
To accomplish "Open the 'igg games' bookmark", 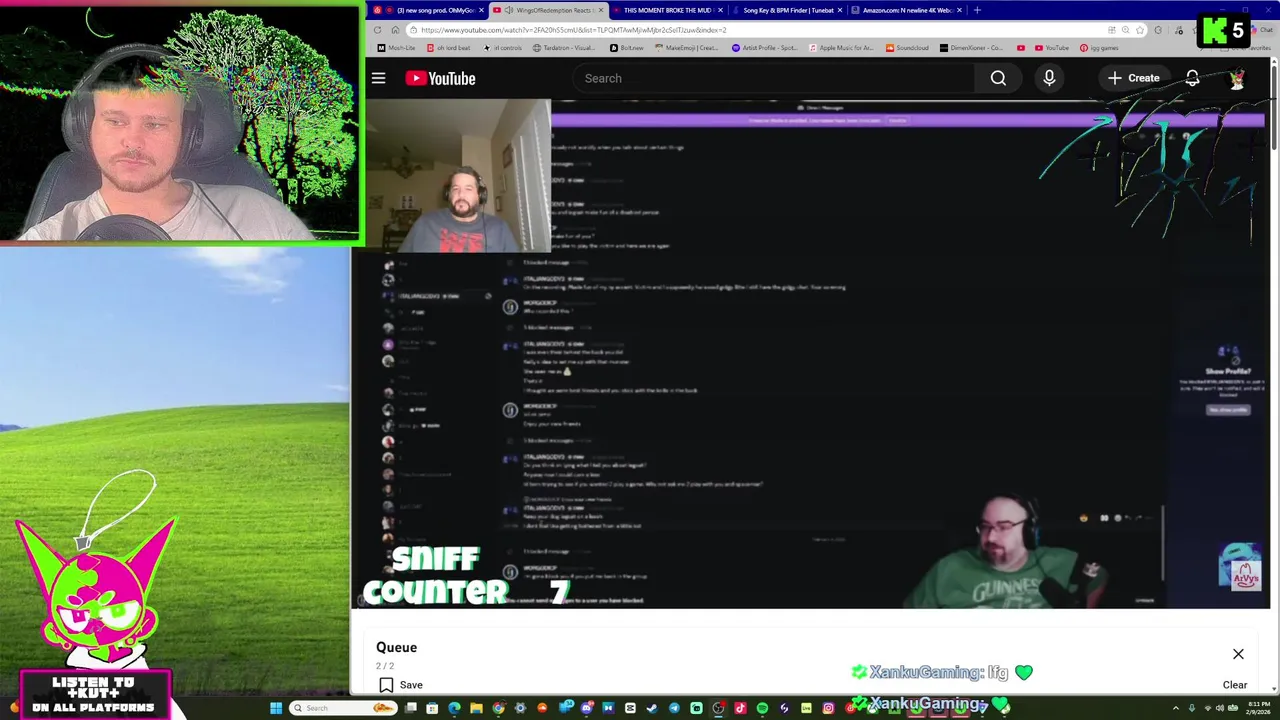I will click(x=1099, y=48).
